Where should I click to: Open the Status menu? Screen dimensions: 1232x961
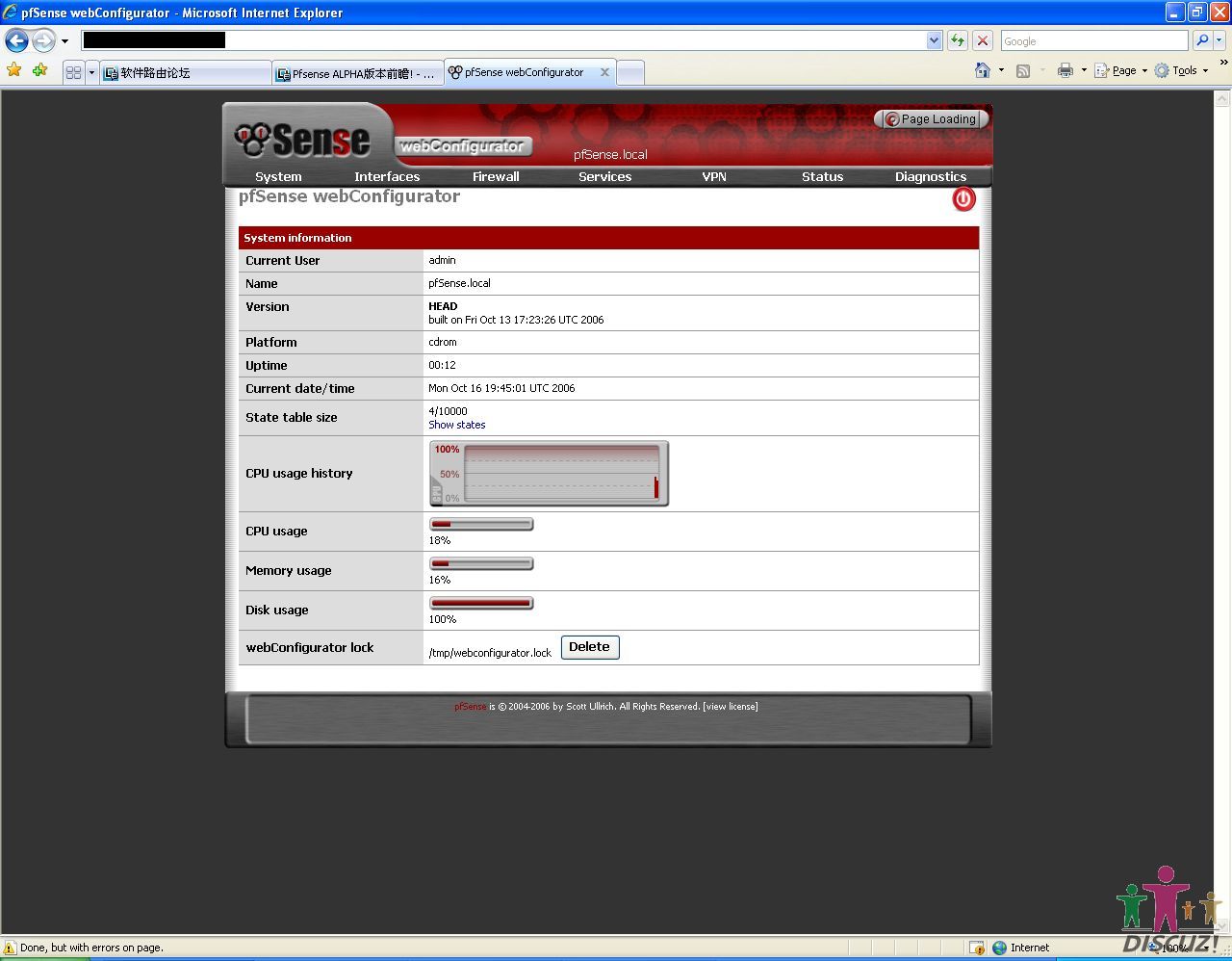click(822, 176)
